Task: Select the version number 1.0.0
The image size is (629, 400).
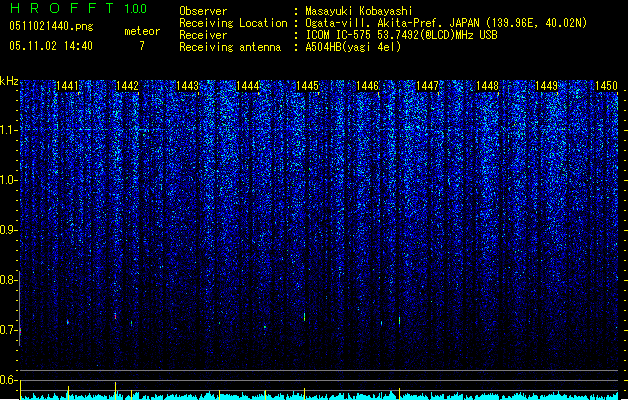Action: (x=136, y=8)
